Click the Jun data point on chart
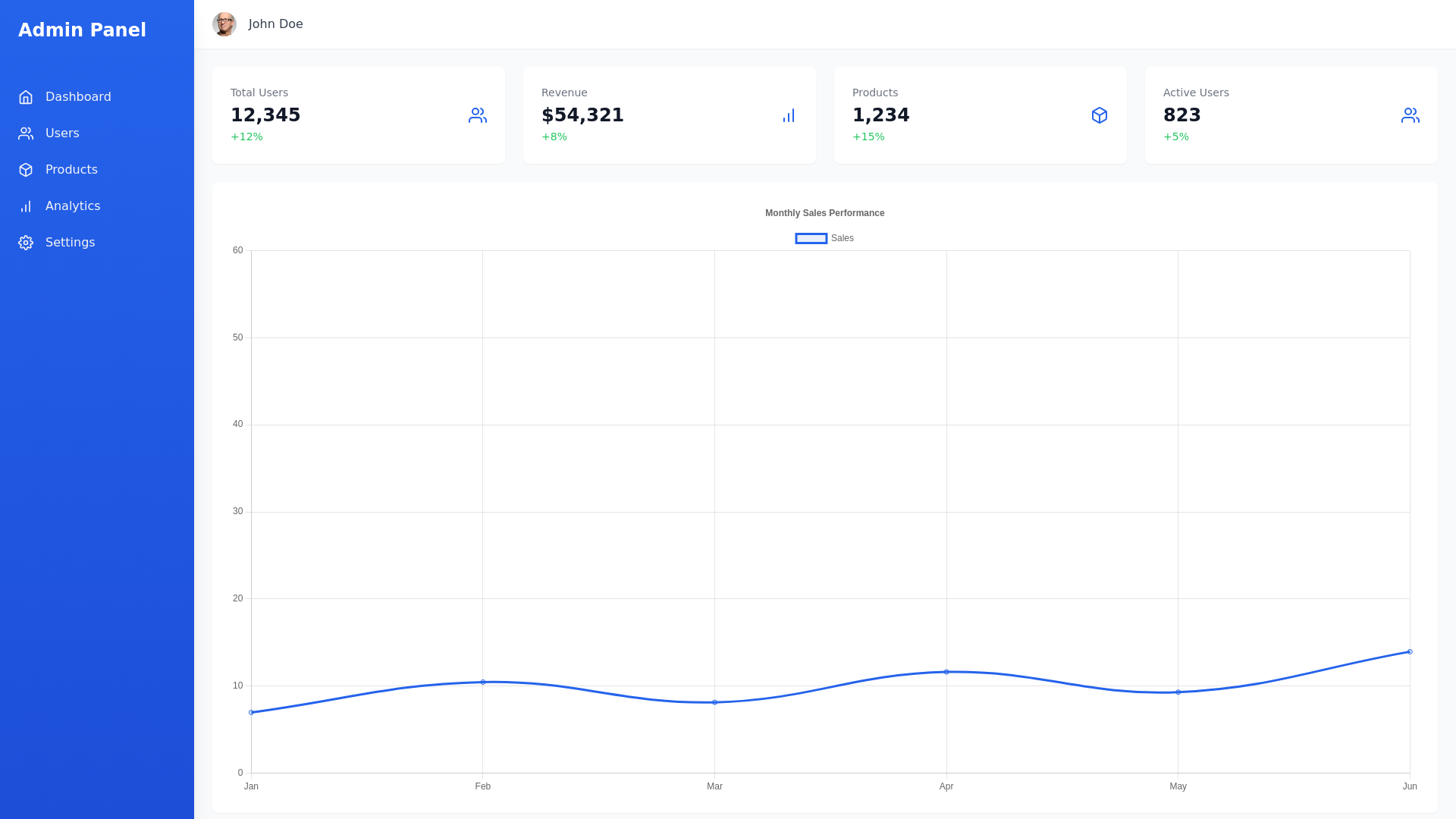The width and height of the screenshot is (1456, 819). (1410, 651)
